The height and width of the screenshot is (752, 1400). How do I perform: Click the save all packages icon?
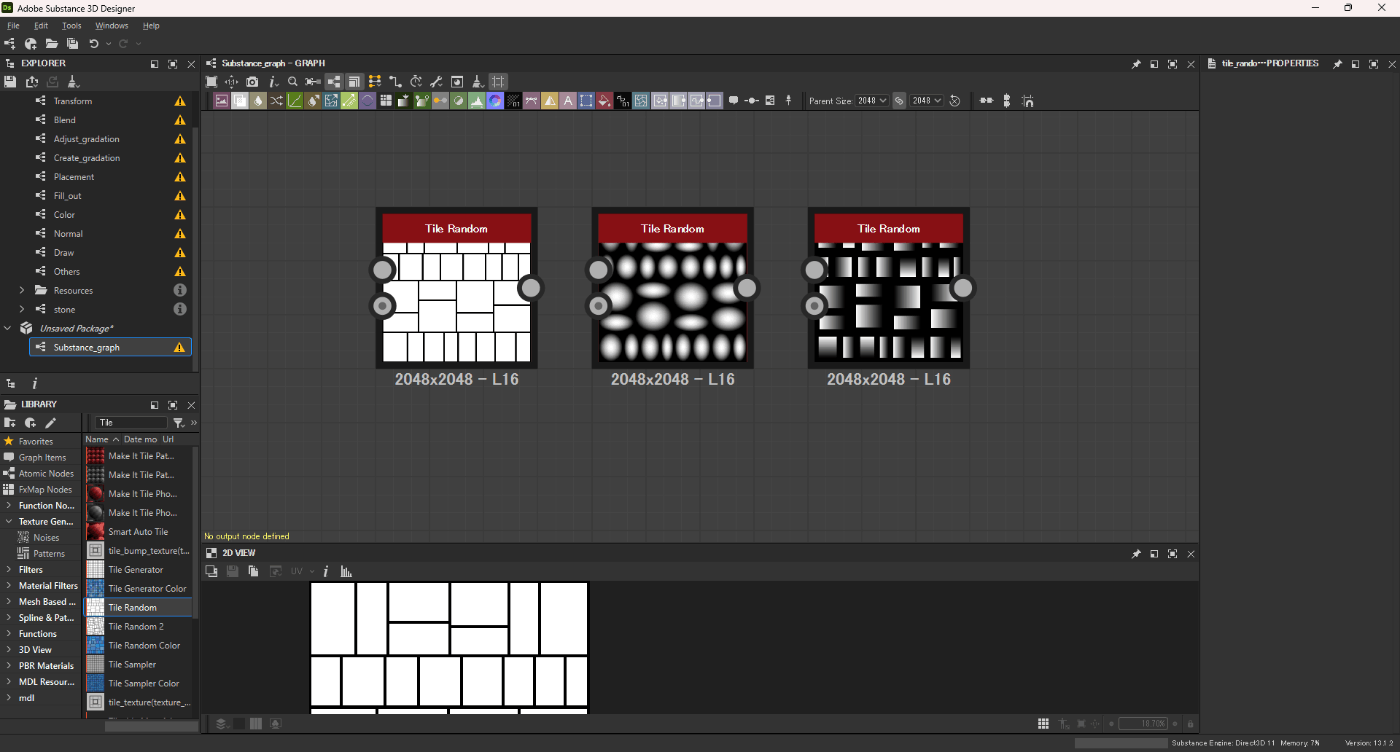(72, 44)
